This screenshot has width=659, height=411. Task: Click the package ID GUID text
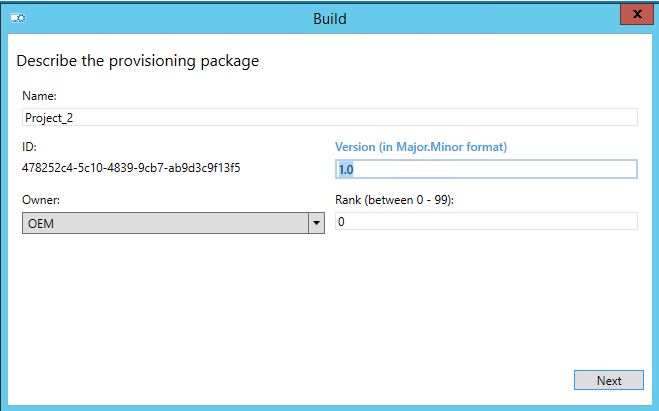click(x=131, y=168)
